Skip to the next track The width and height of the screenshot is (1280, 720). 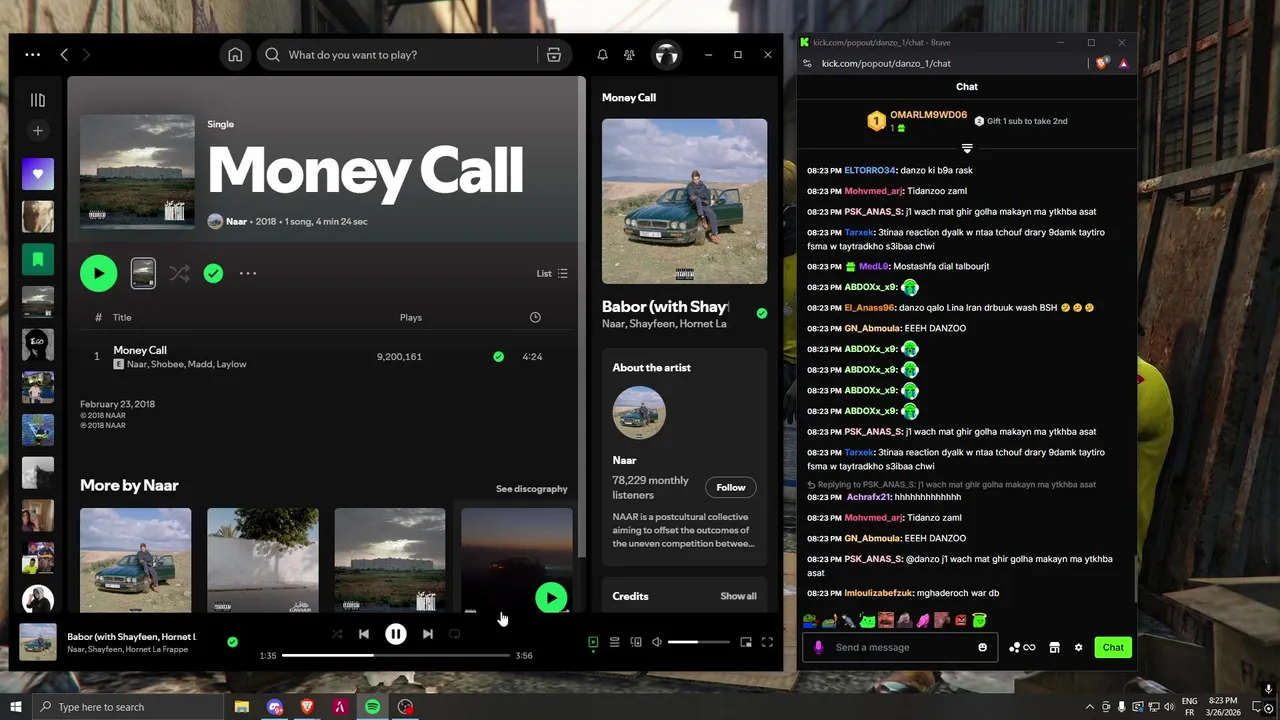point(428,634)
